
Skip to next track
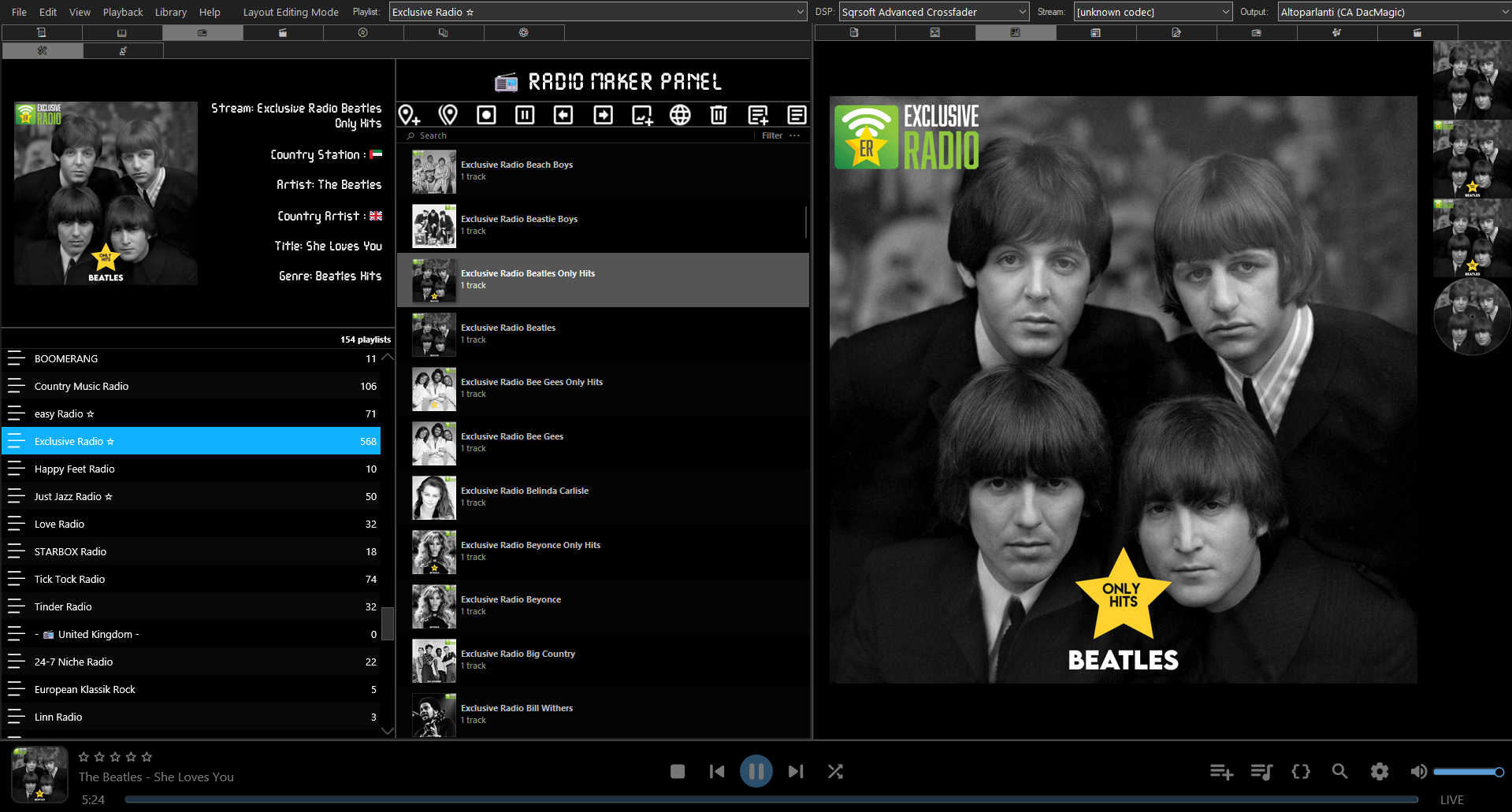coord(796,772)
